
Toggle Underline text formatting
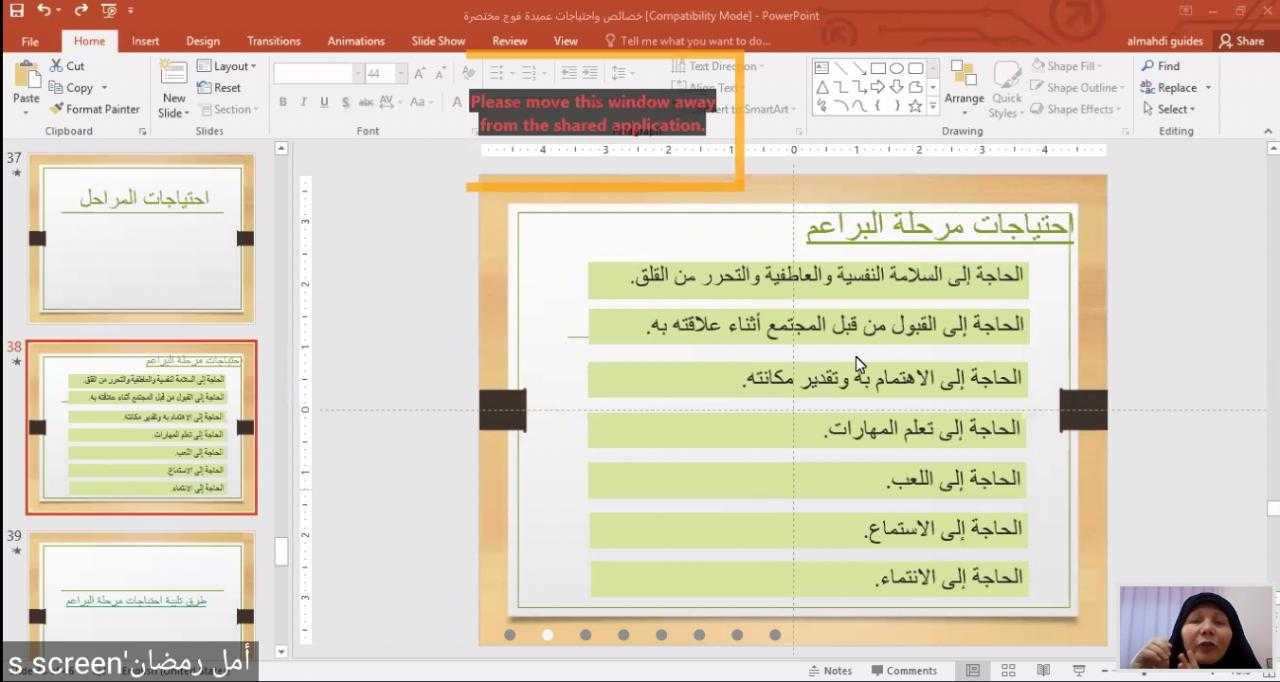pos(324,102)
